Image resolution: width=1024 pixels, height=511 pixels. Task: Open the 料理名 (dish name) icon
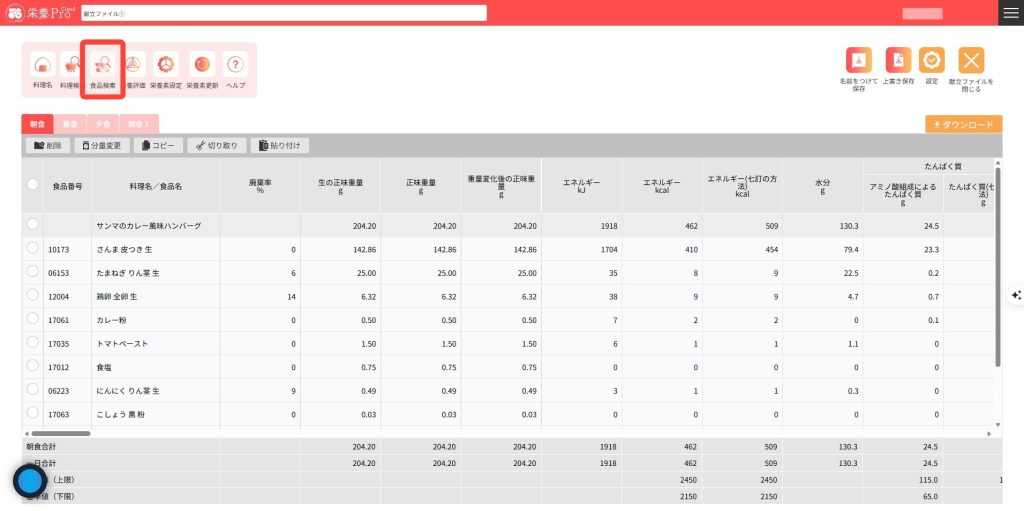click(42, 66)
